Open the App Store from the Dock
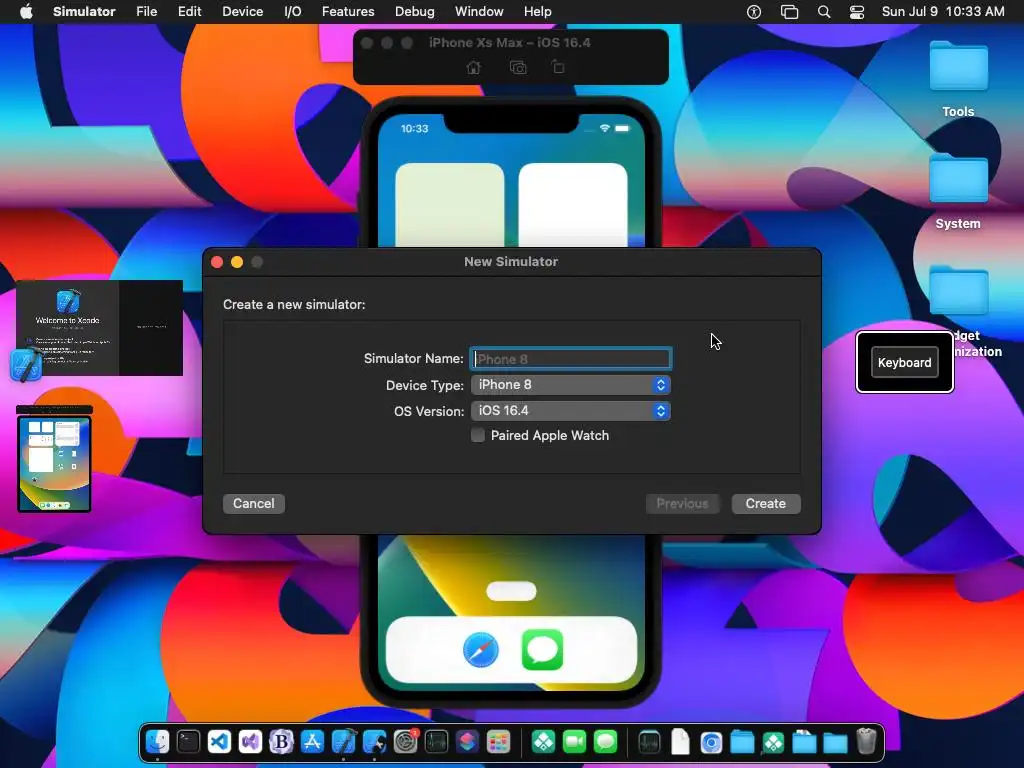Viewport: 1024px width, 768px height. tap(312, 742)
